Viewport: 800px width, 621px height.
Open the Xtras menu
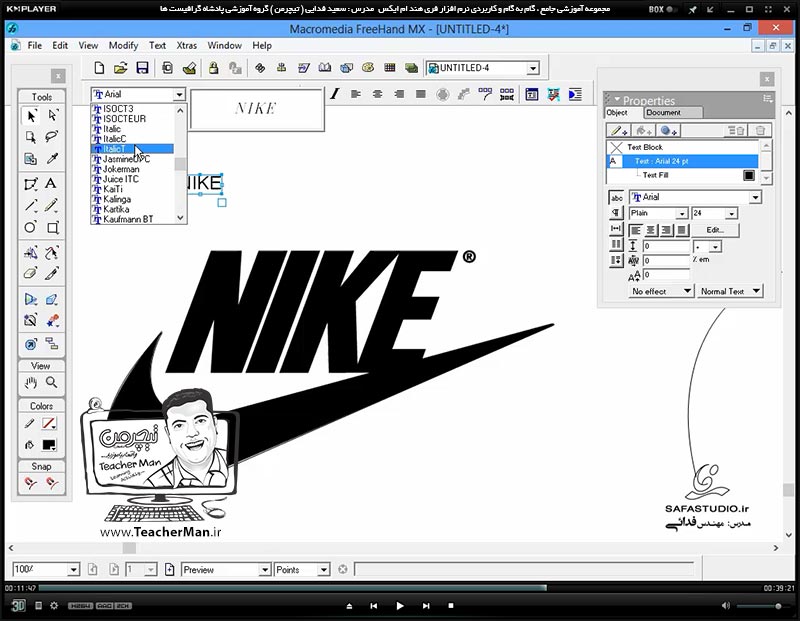click(x=186, y=45)
